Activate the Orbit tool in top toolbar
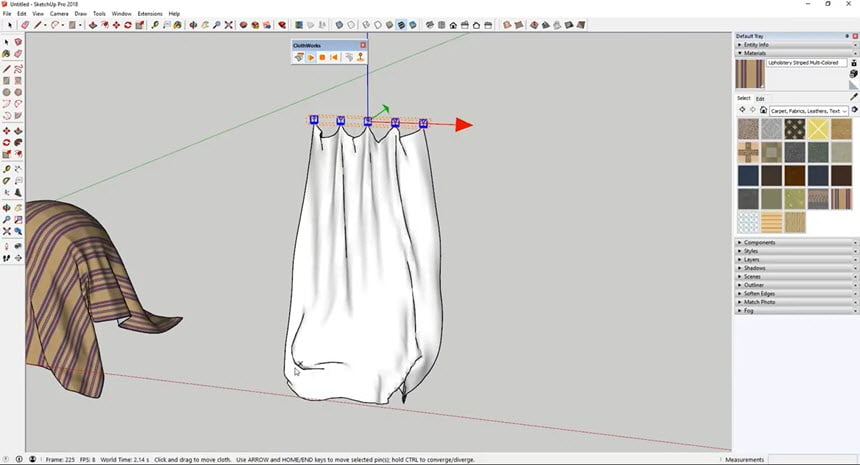860x465 pixels. (193, 25)
